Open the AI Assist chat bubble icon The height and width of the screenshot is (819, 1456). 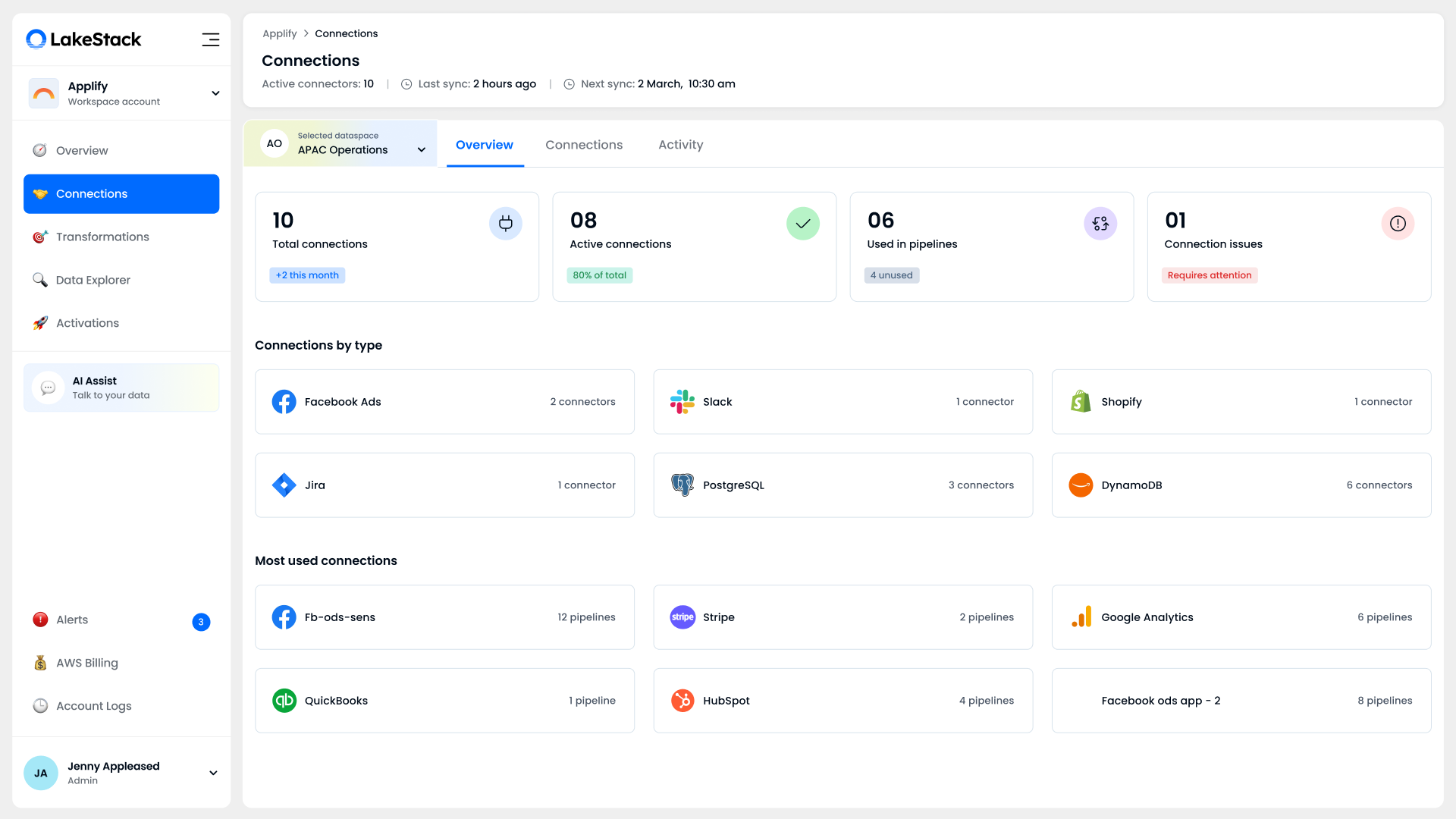(48, 388)
